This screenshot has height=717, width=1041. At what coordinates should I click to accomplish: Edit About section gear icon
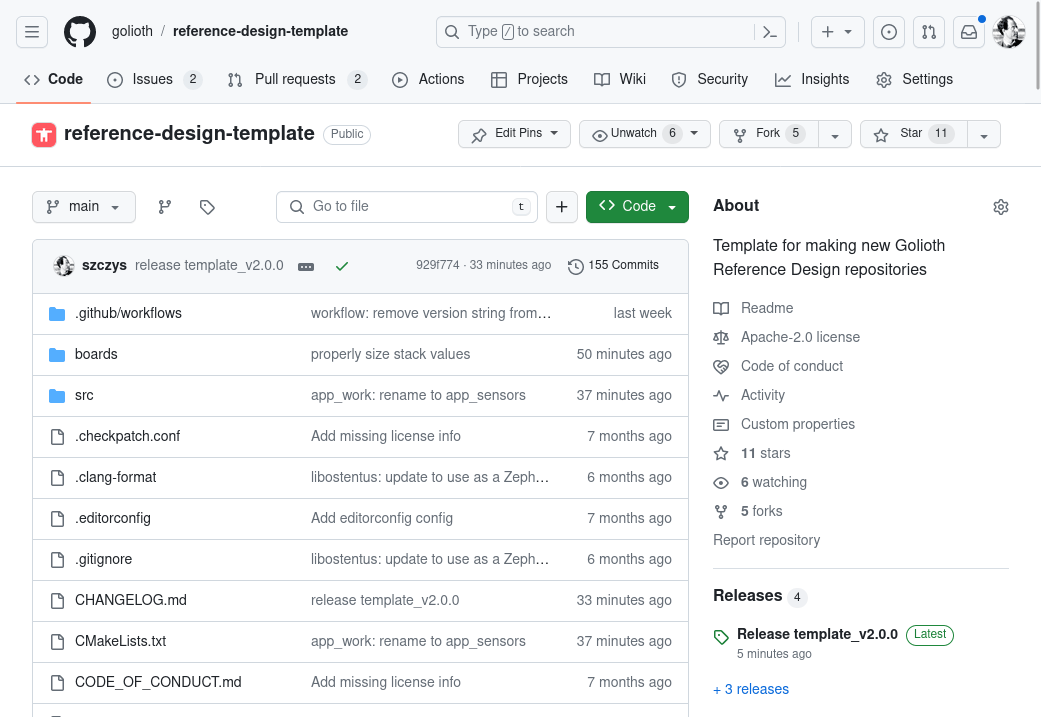(x=1001, y=207)
